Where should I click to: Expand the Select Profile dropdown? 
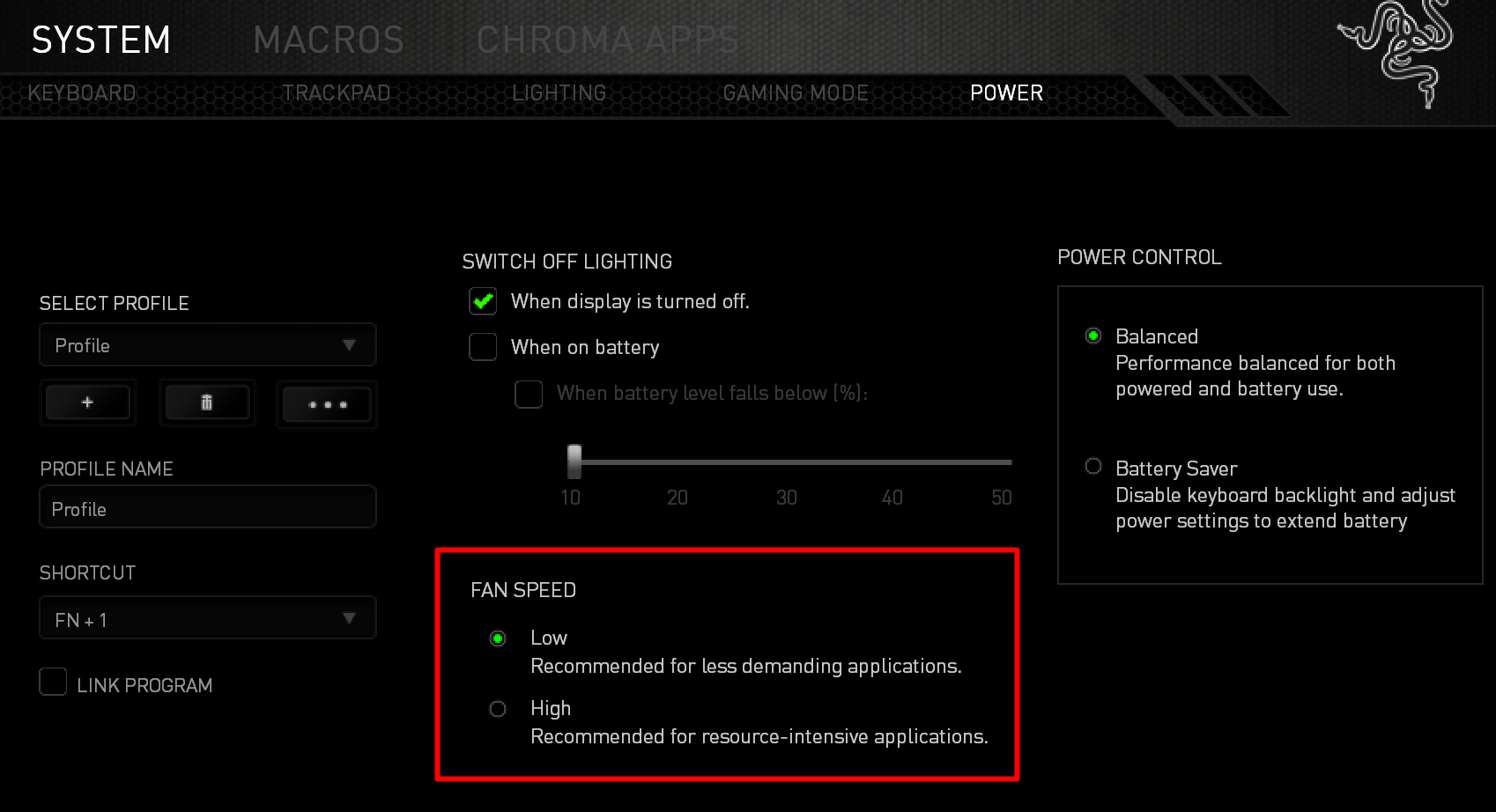pyautogui.click(x=208, y=345)
